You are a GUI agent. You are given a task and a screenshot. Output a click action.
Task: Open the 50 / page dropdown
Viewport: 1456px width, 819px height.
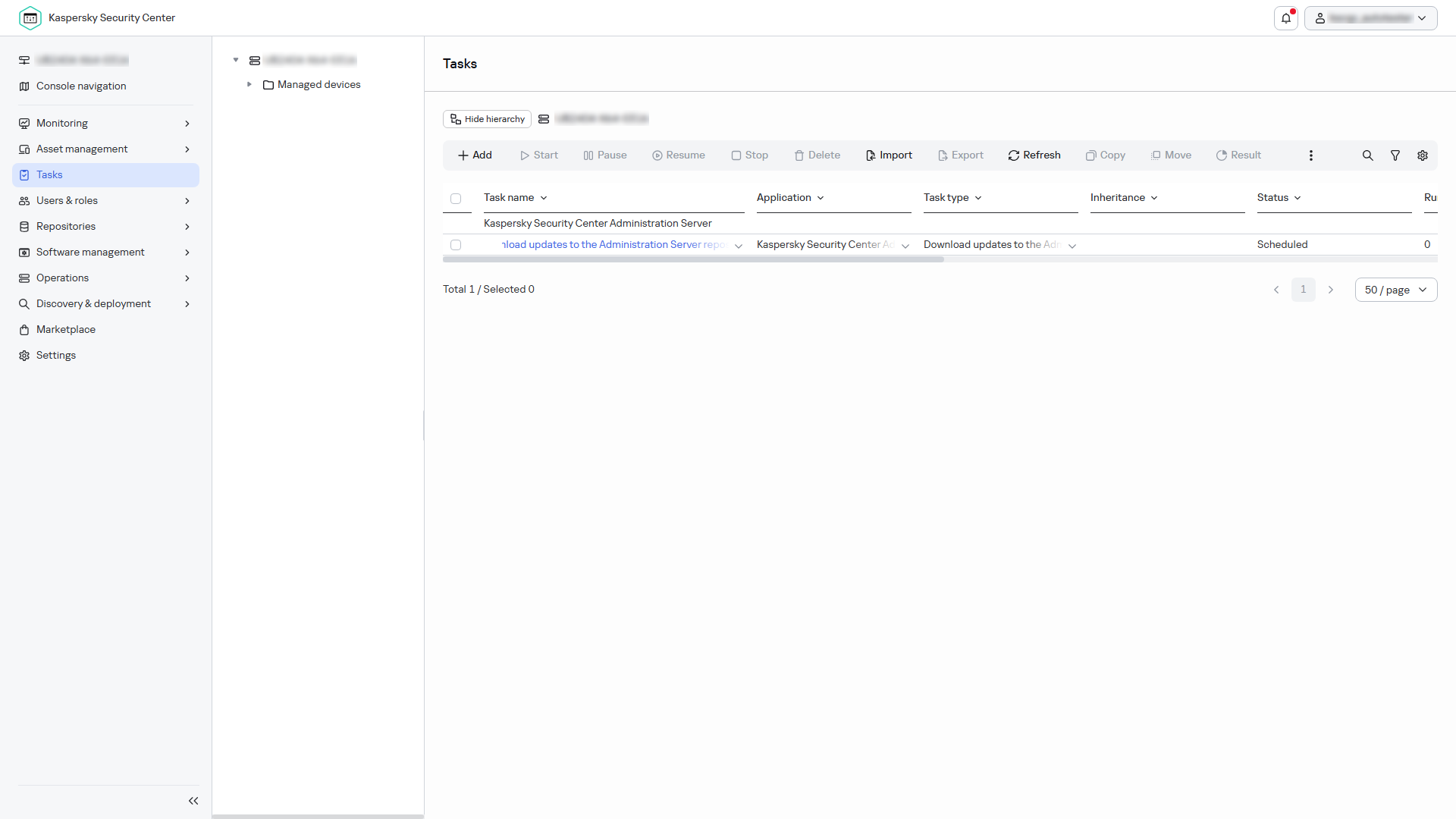point(1396,290)
